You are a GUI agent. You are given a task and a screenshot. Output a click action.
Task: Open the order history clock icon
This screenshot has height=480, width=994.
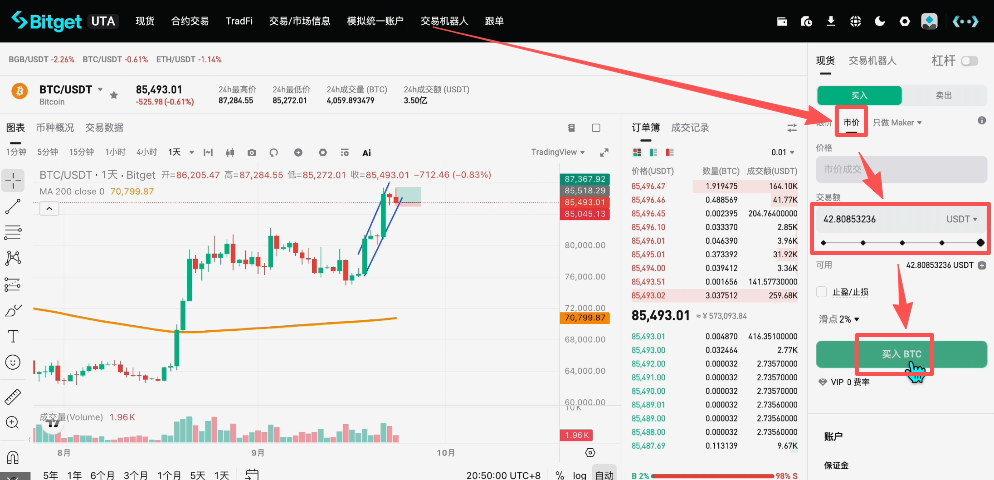pos(806,21)
